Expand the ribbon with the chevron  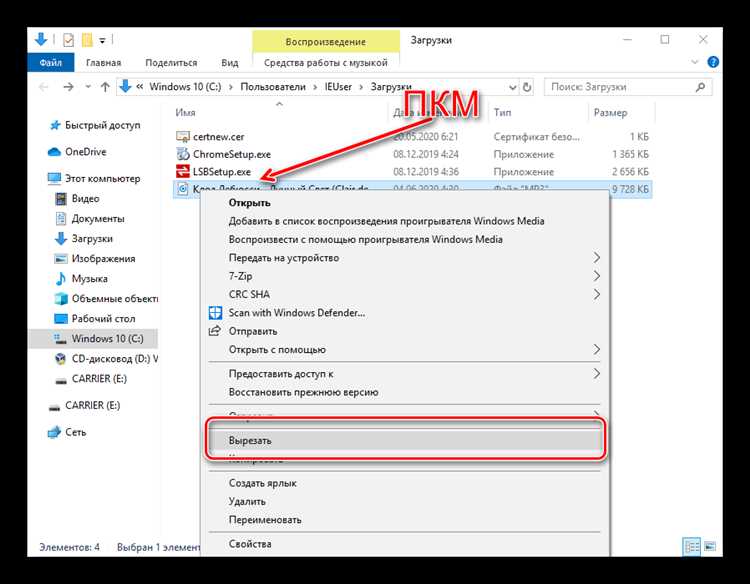[x=695, y=62]
